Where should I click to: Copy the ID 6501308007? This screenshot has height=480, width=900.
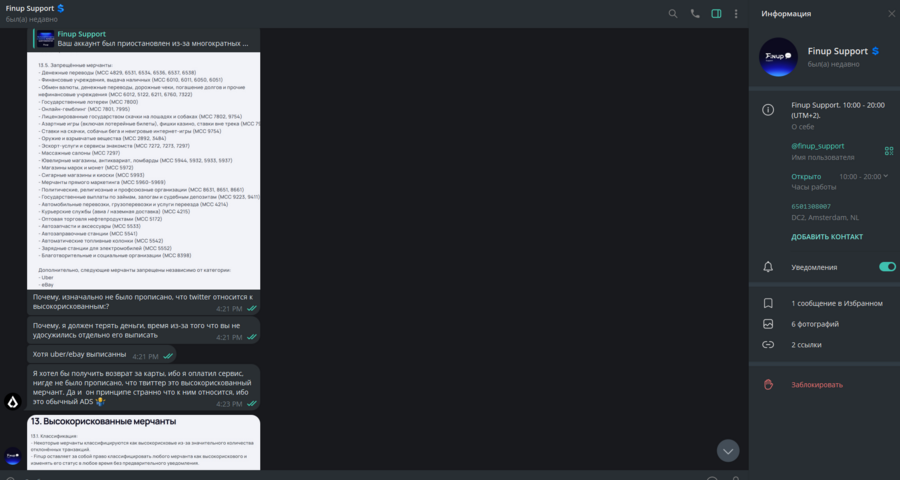810,206
